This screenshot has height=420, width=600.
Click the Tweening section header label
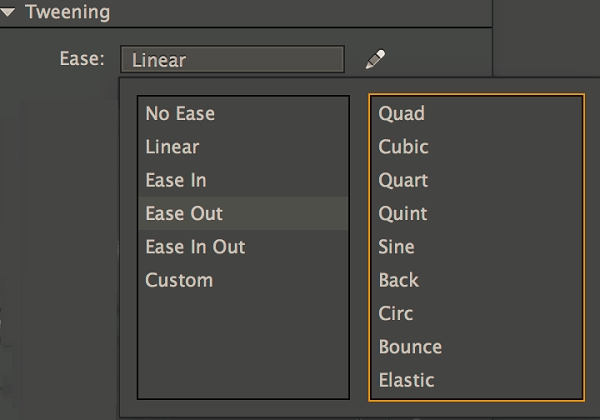click(x=68, y=14)
